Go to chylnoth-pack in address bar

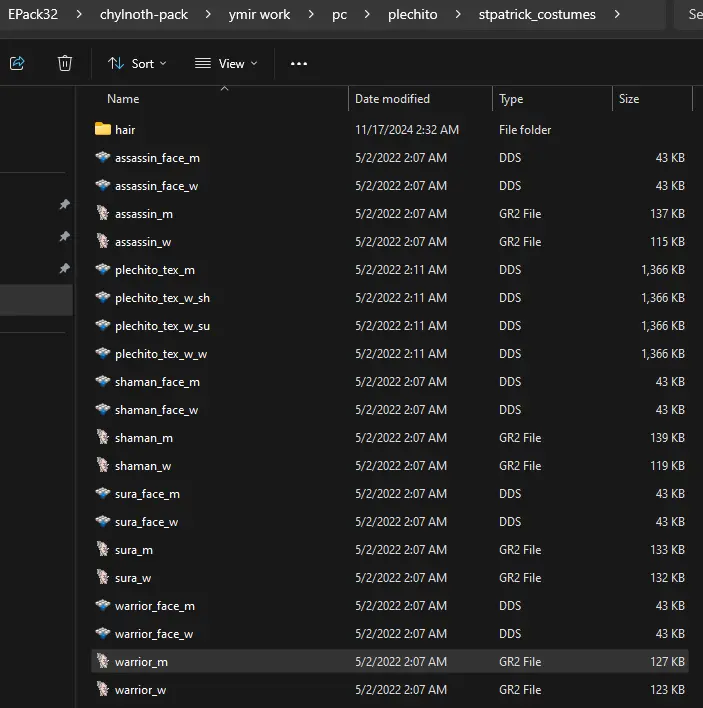tap(143, 15)
